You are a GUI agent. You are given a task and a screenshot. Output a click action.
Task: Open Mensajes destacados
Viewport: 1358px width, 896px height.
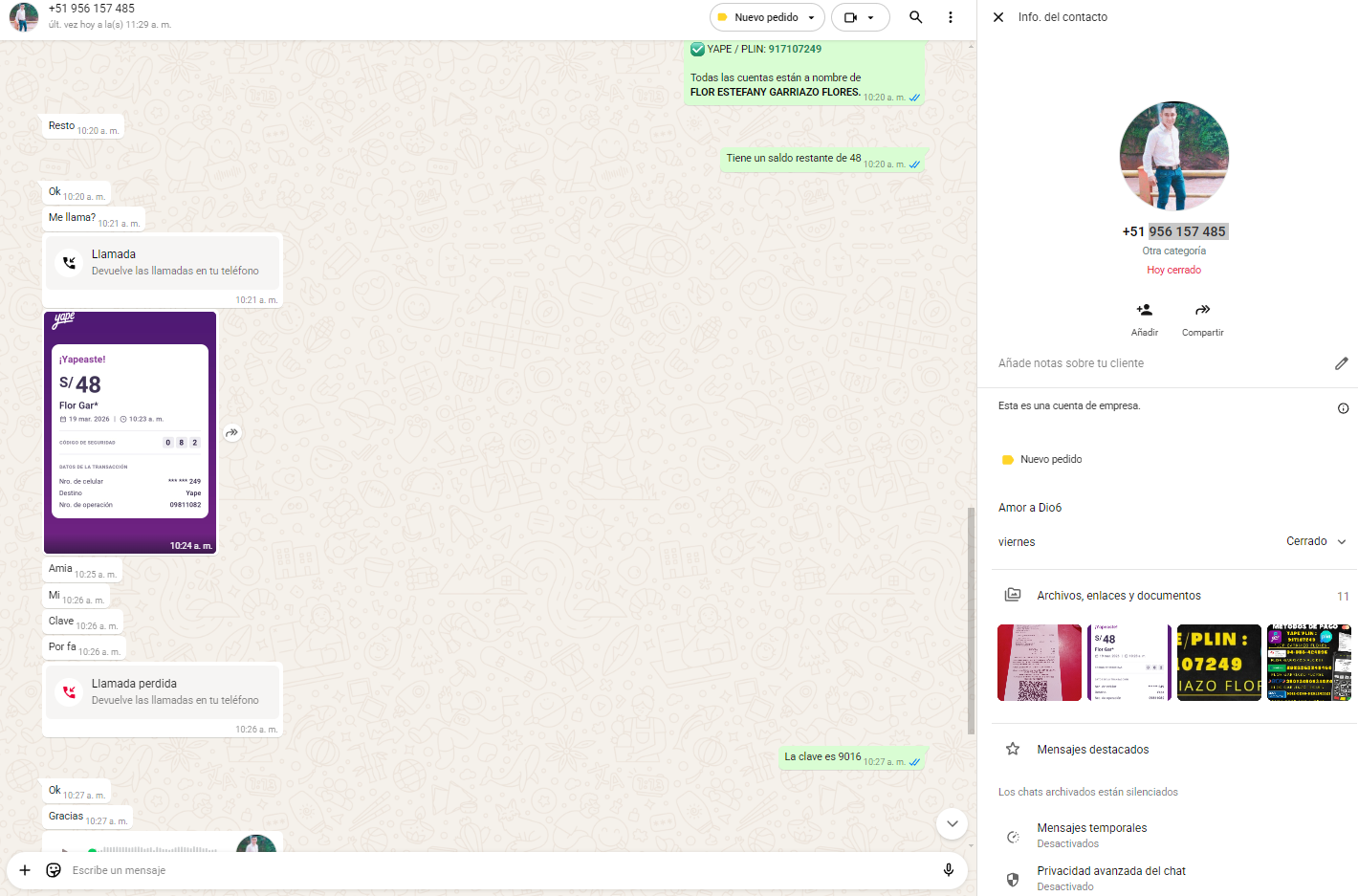pos(1092,750)
